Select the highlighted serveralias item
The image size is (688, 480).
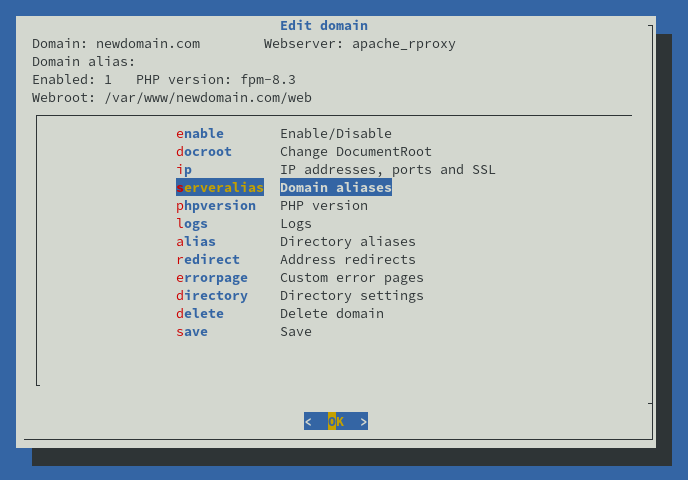point(220,187)
